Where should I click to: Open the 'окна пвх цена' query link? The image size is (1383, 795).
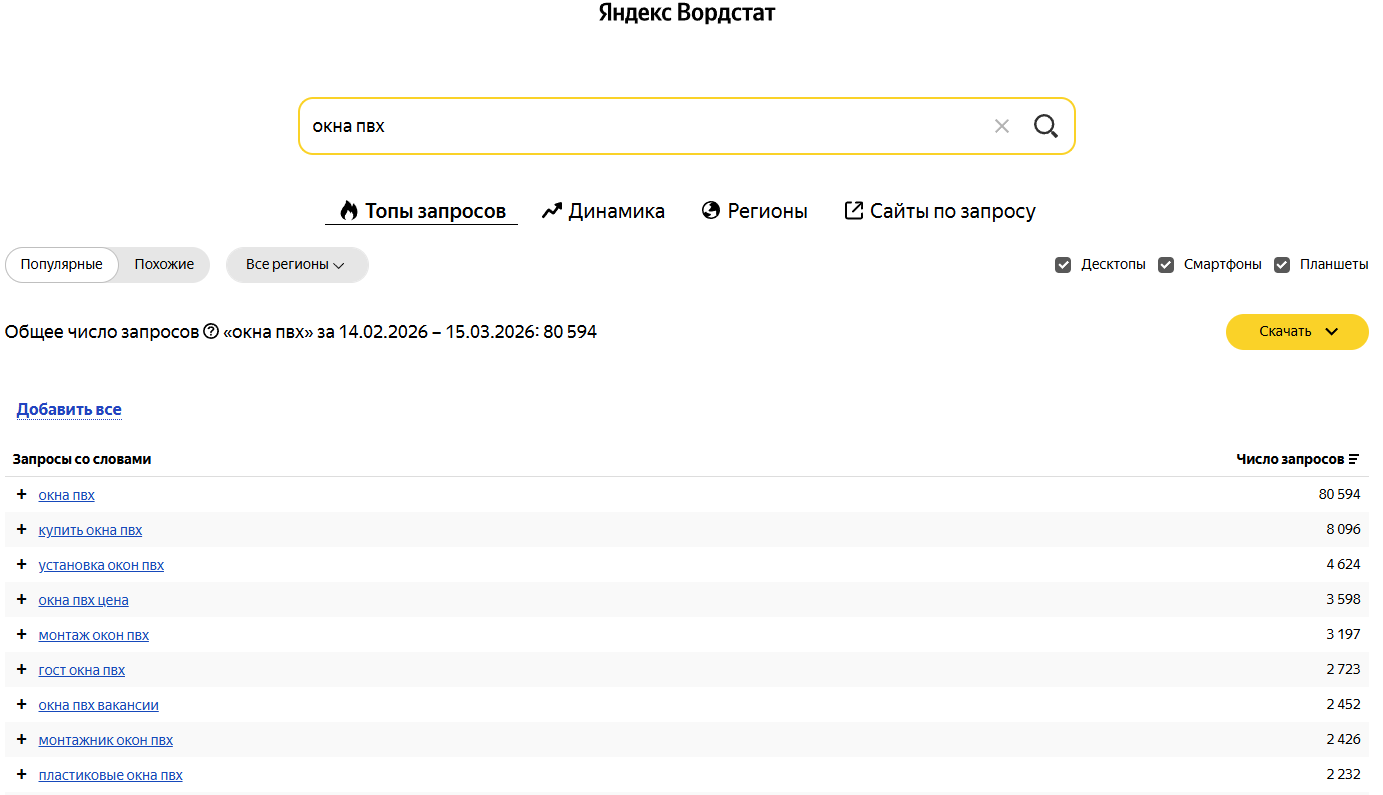pyautogui.click(x=84, y=600)
